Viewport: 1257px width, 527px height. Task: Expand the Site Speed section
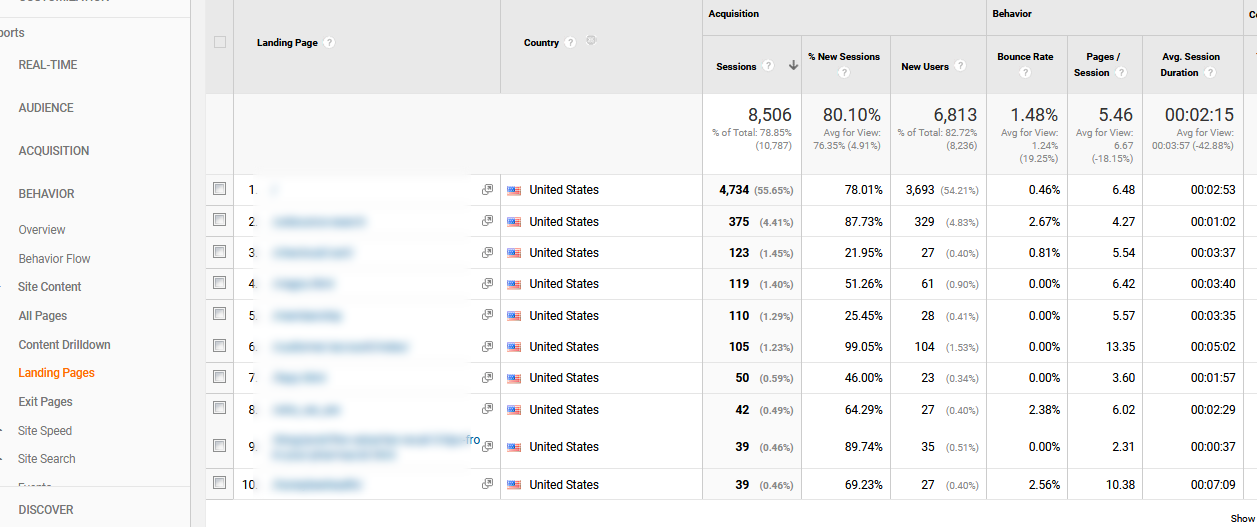45,431
